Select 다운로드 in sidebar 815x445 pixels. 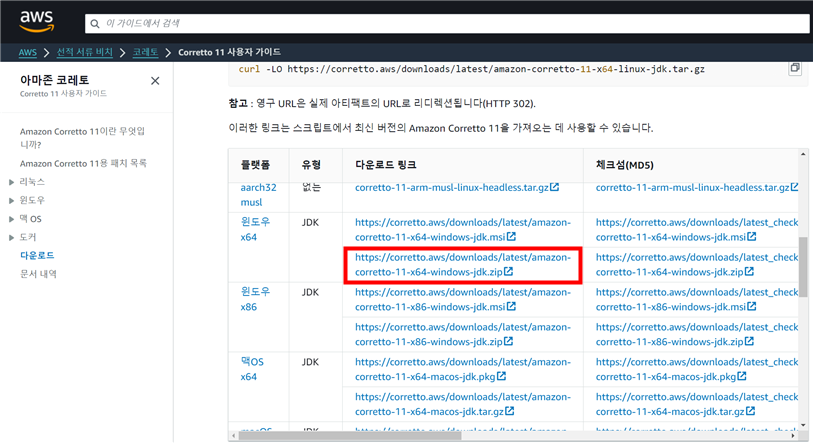tap(37, 255)
